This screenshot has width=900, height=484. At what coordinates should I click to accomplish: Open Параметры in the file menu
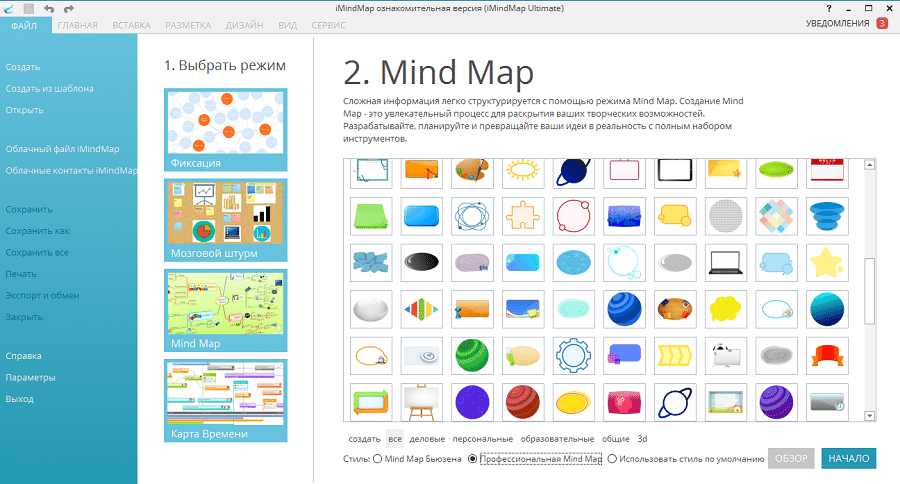30,377
